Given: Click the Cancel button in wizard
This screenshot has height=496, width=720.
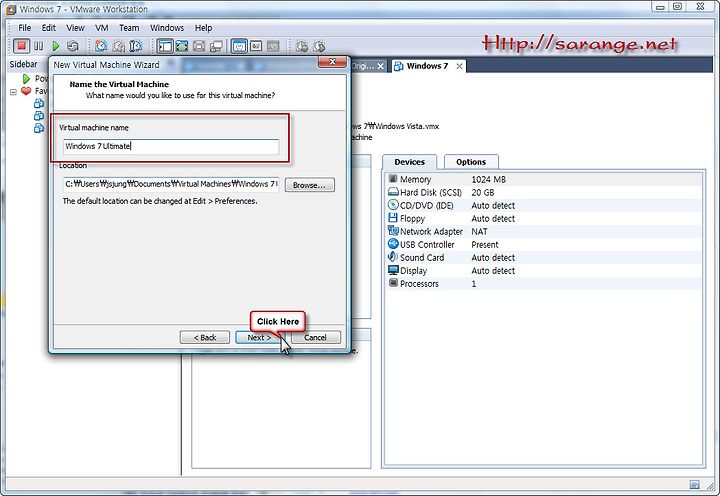Looking at the screenshot, I should coord(315,338).
